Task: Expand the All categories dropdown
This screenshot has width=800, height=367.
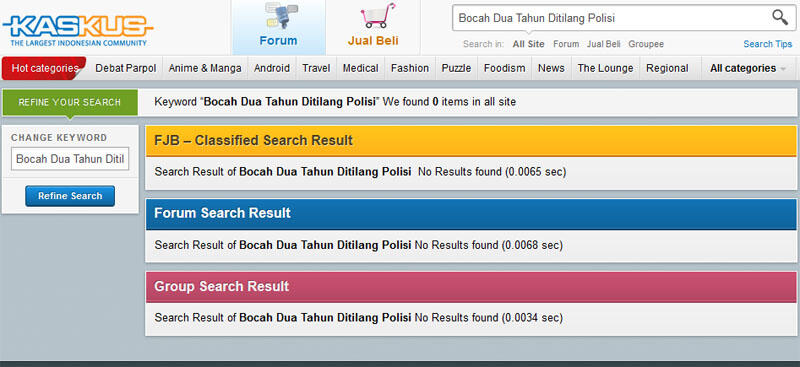Action: click(747, 68)
